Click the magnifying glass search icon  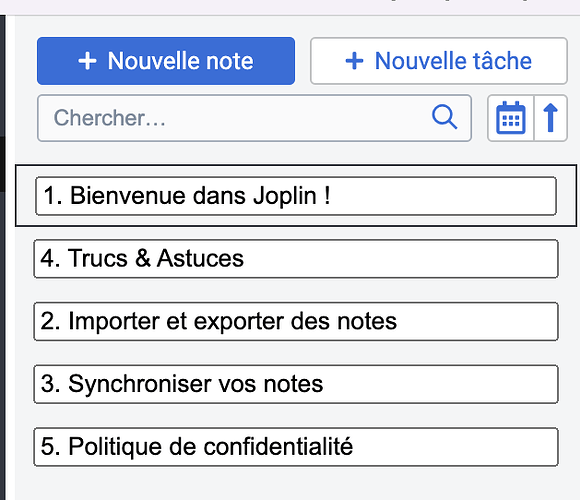tap(444, 117)
